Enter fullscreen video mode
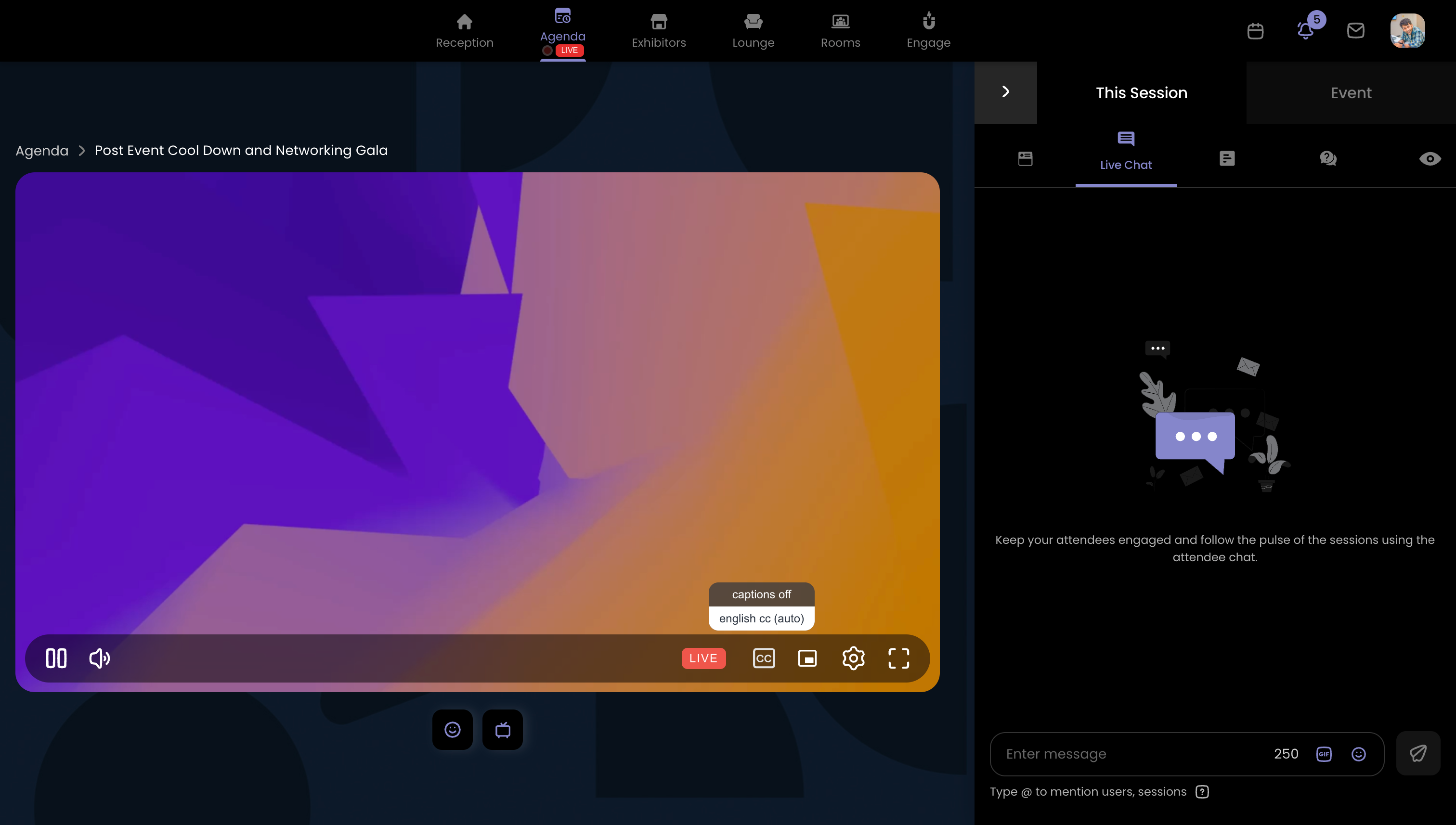This screenshot has height=825, width=1456. (898, 658)
